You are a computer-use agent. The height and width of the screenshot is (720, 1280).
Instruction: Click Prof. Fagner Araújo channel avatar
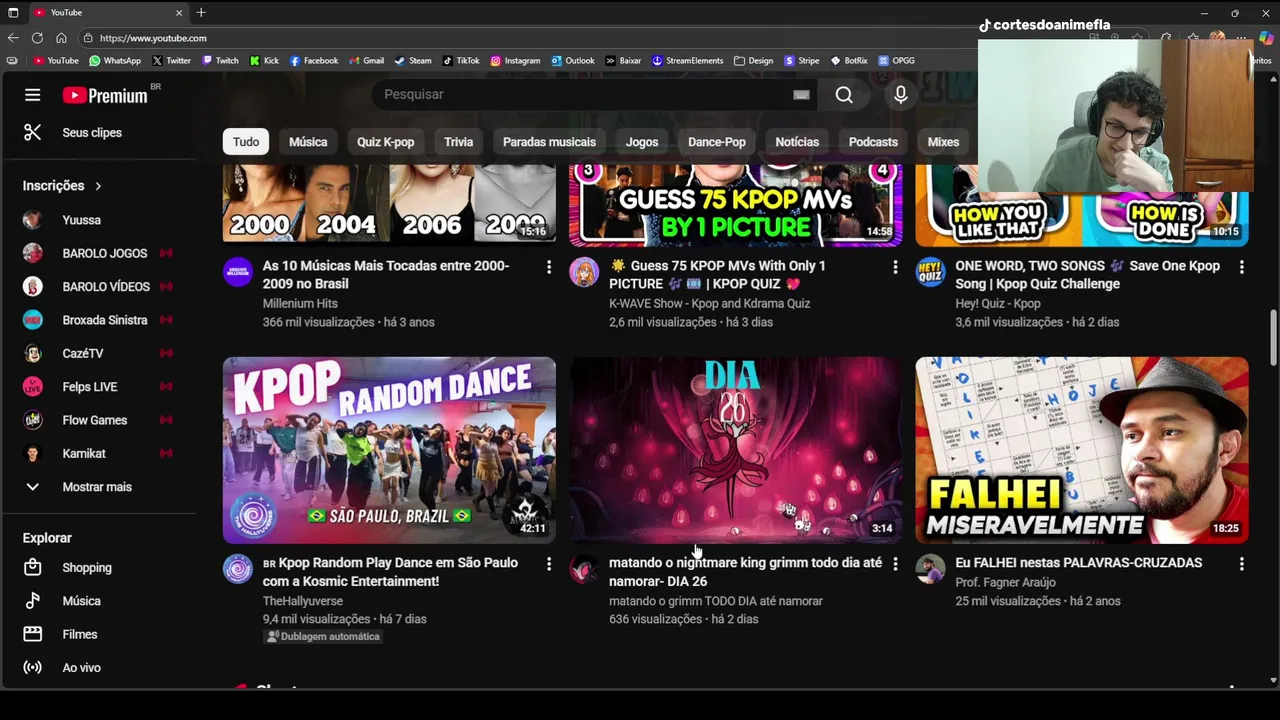point(930,569)
